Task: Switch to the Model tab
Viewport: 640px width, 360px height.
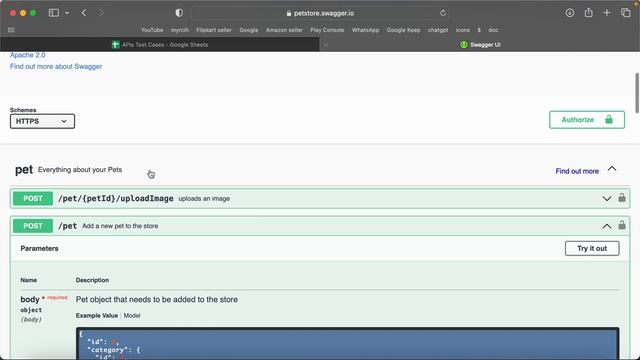Action: tap(132, 316)
